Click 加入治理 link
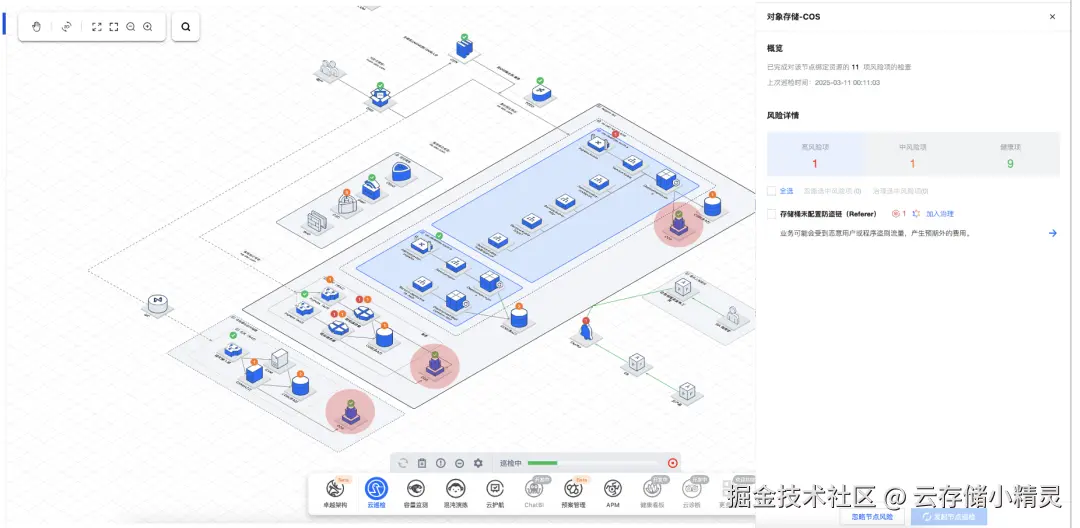Viewport: 1080px width, 528px height. 939,214
